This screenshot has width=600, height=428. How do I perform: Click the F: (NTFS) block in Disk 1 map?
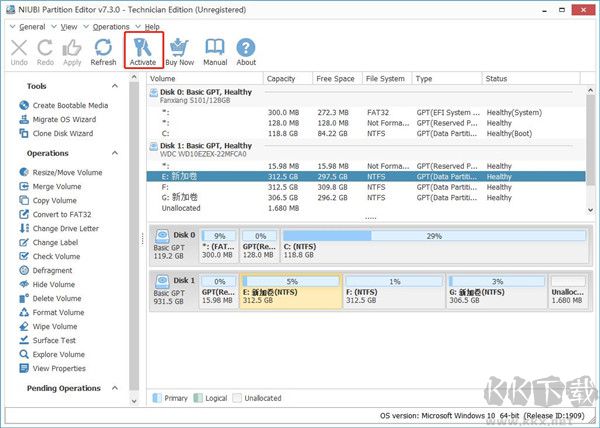click(x=394, y=291)
